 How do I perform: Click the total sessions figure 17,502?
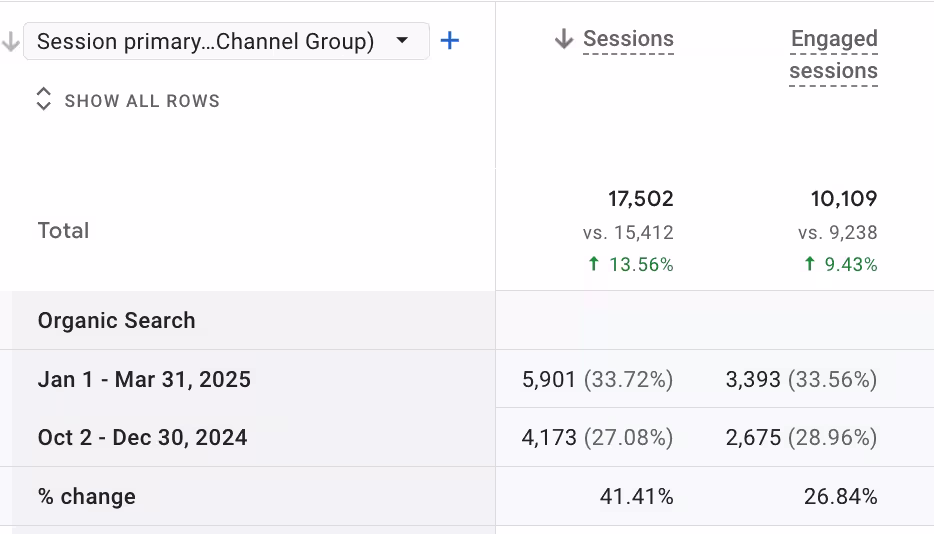tap(640, 199)
